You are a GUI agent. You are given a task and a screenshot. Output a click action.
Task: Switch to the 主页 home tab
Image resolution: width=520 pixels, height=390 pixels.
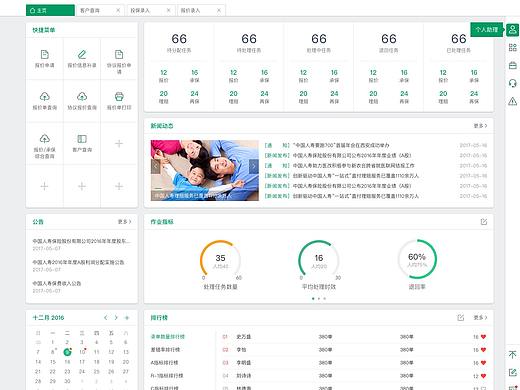[50, 10]
